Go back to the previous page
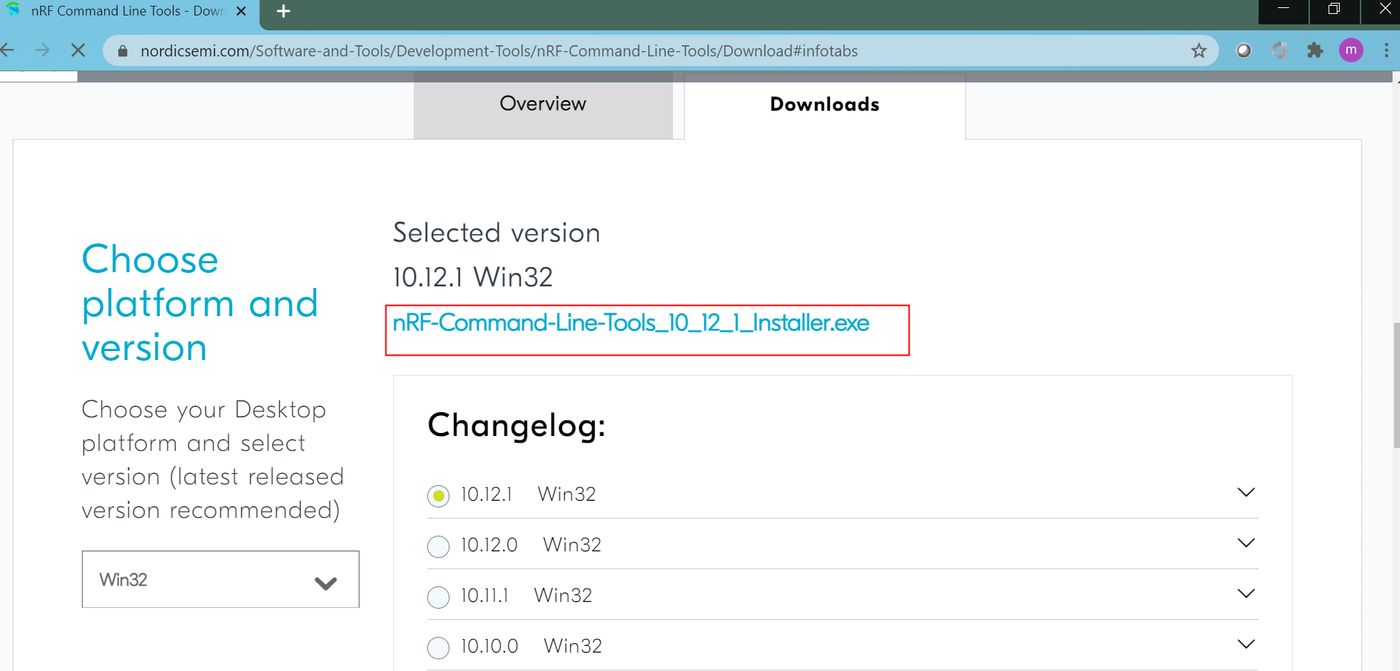Screen dimensions: 1400x671 coord(8,50)
